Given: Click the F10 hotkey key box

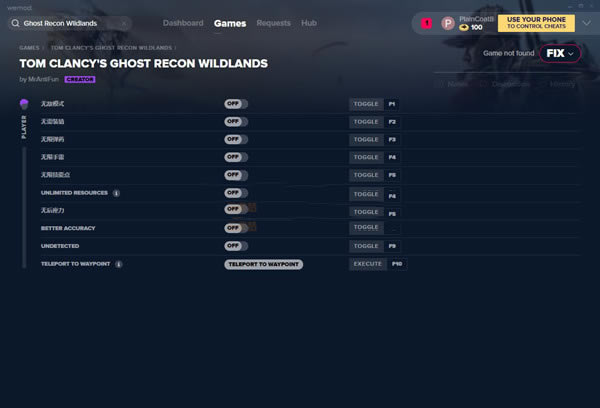Looking at the screenshot, I should (x=397, y=264).
